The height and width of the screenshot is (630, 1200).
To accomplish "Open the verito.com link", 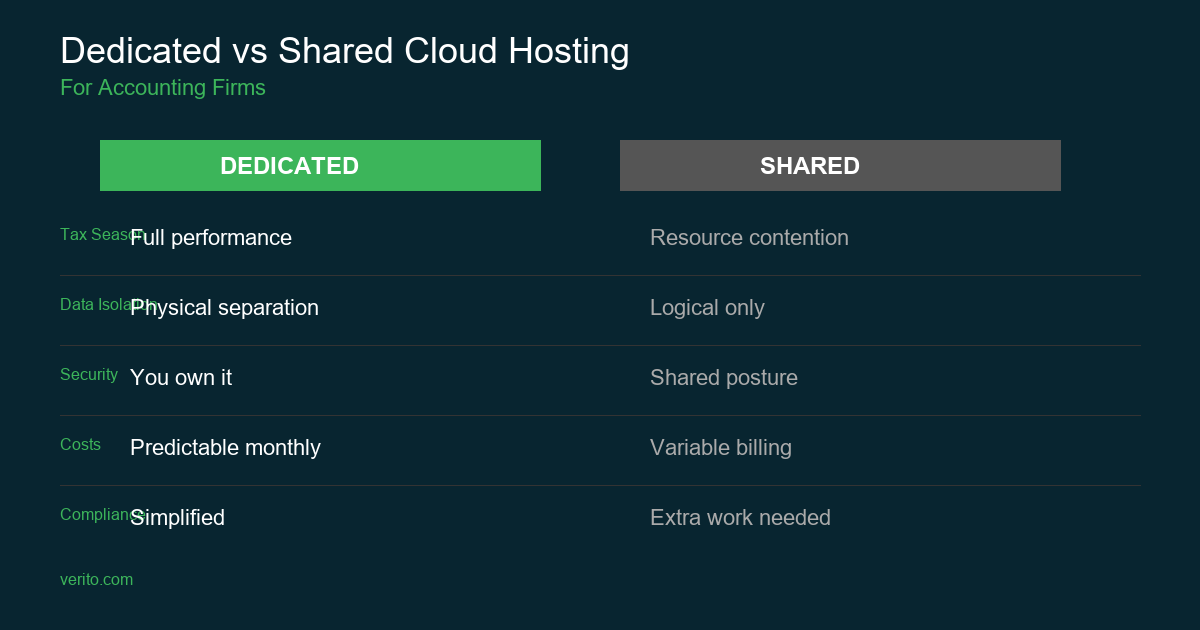I will coord(96,580).
